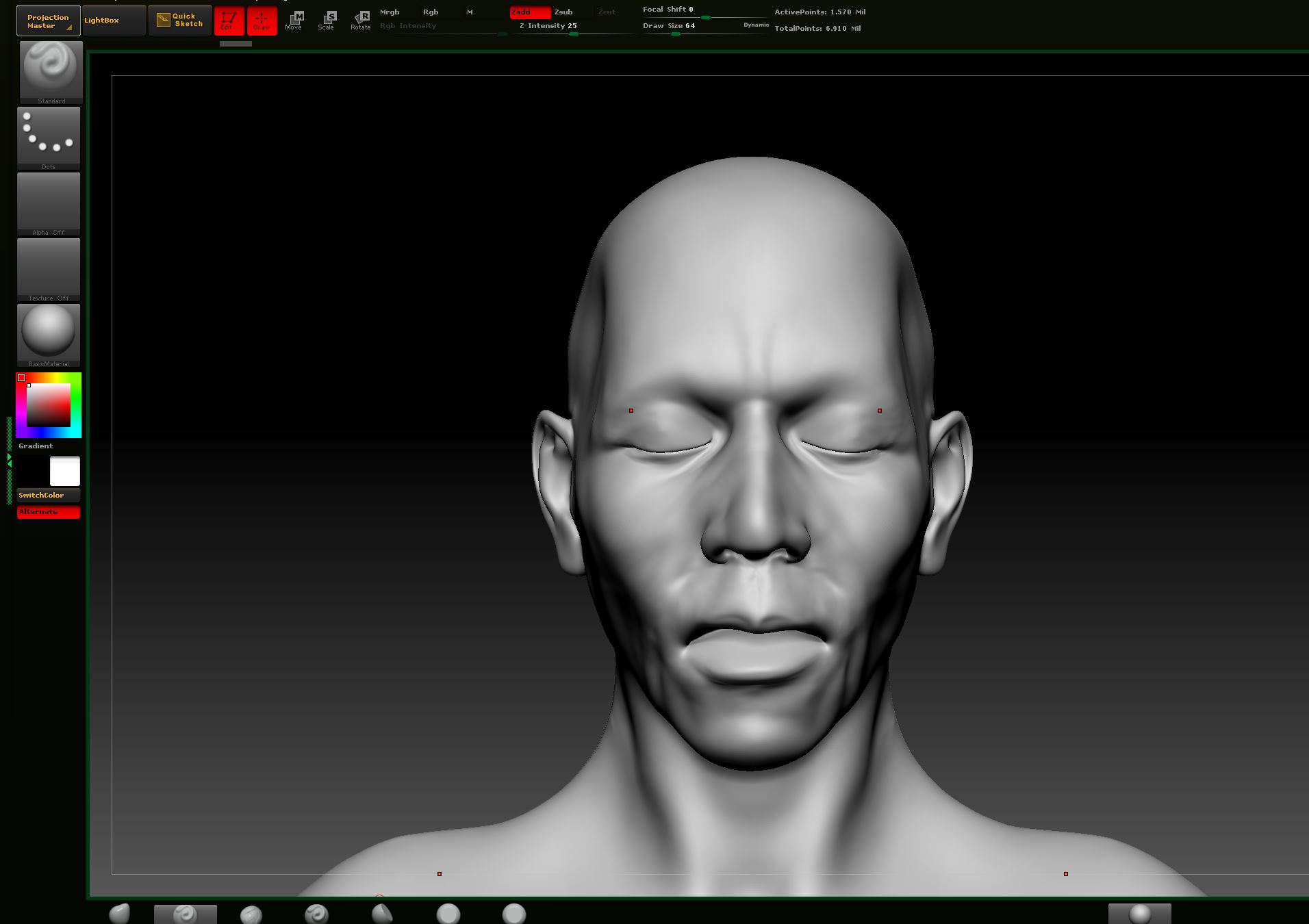Click the green divider arrows on left edge
Image resolution: width=1309 pixels, height=924 pixels.
10,460
